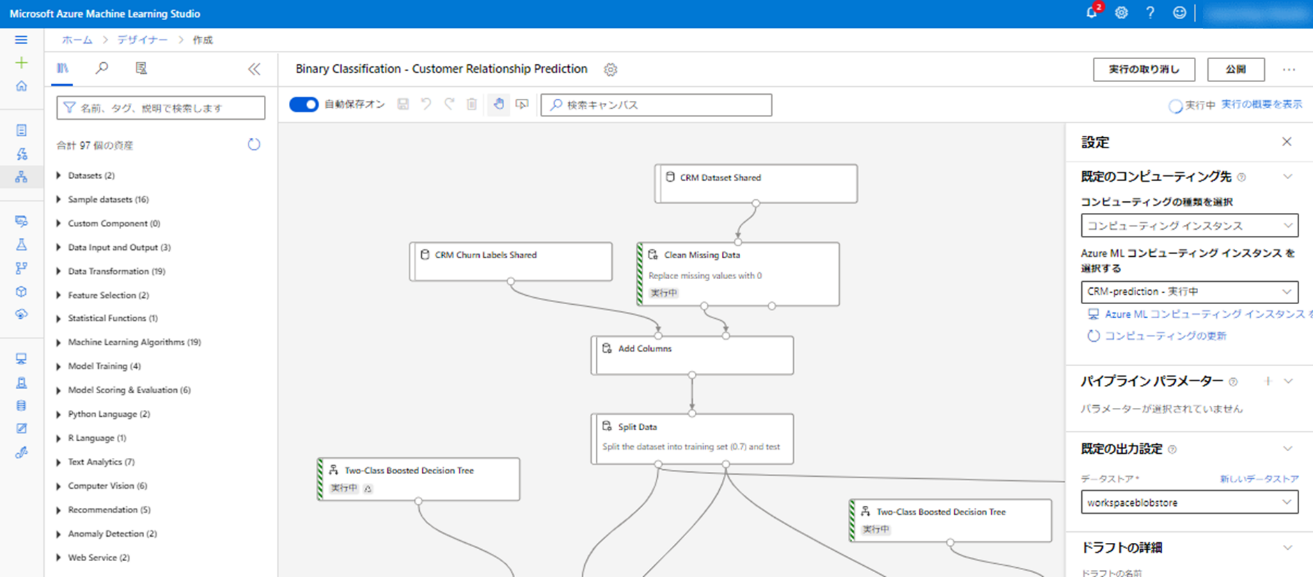Open the help question mark icon
The height and width of the screenshot is (577, 1313).
[x=1150, y=13]
